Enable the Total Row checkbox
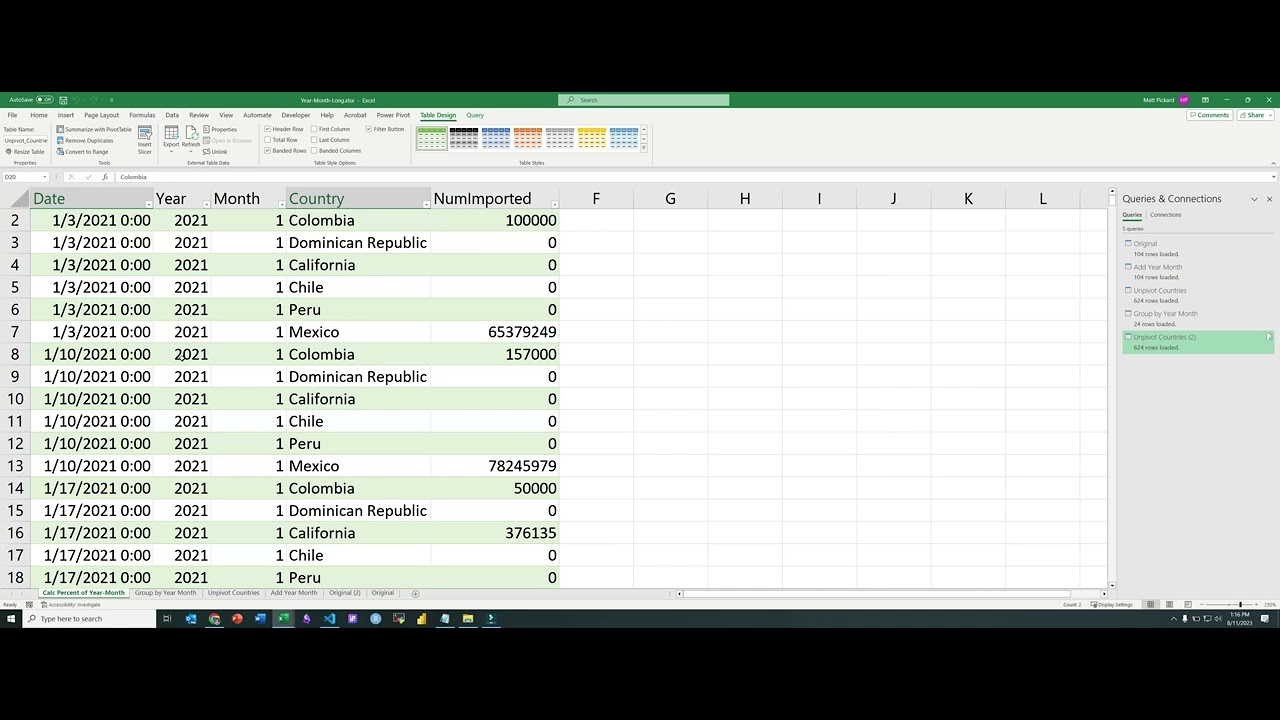 click(x=267, y=140)
